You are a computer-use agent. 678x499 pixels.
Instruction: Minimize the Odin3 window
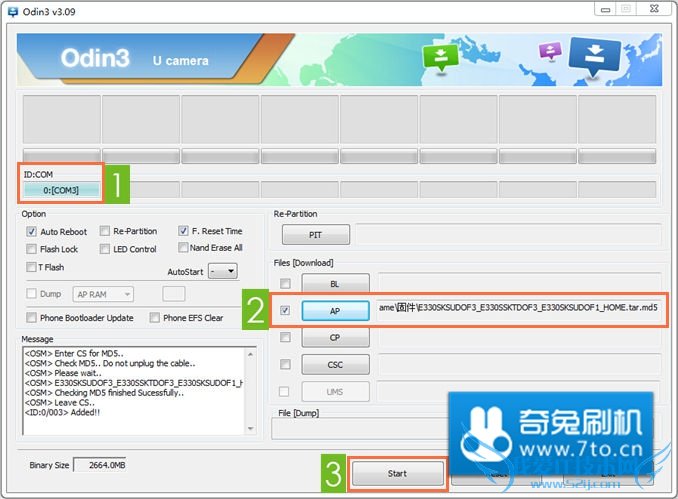point(605,10)
